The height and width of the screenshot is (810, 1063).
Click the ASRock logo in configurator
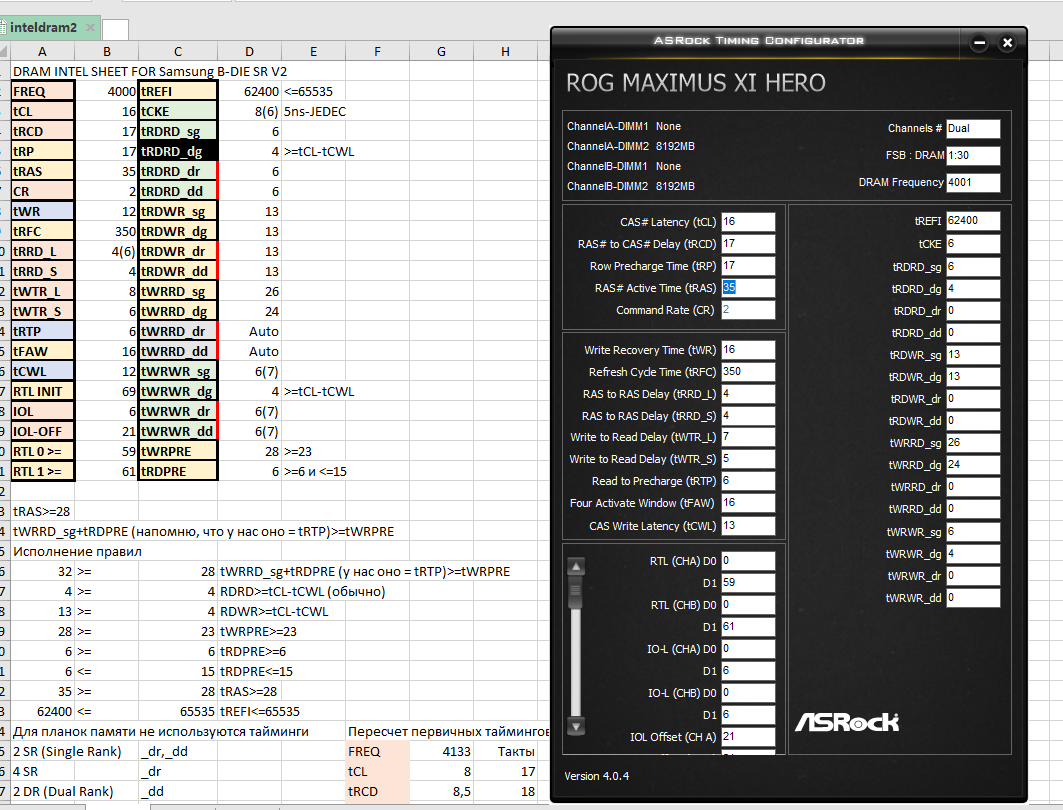[847, 722]
